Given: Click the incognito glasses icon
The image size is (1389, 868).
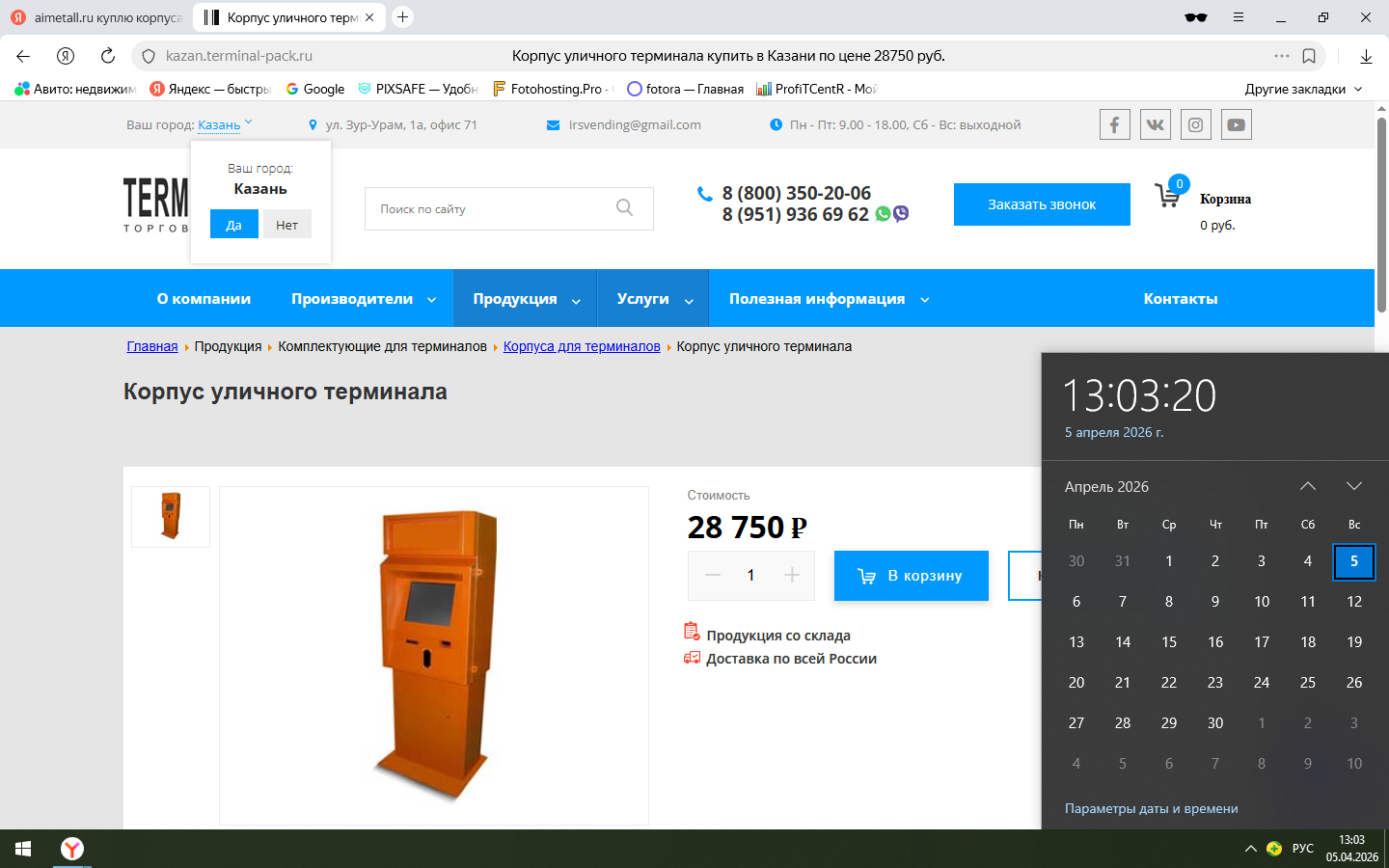Looking at the screenshot, I should (x=1196, y=17).
